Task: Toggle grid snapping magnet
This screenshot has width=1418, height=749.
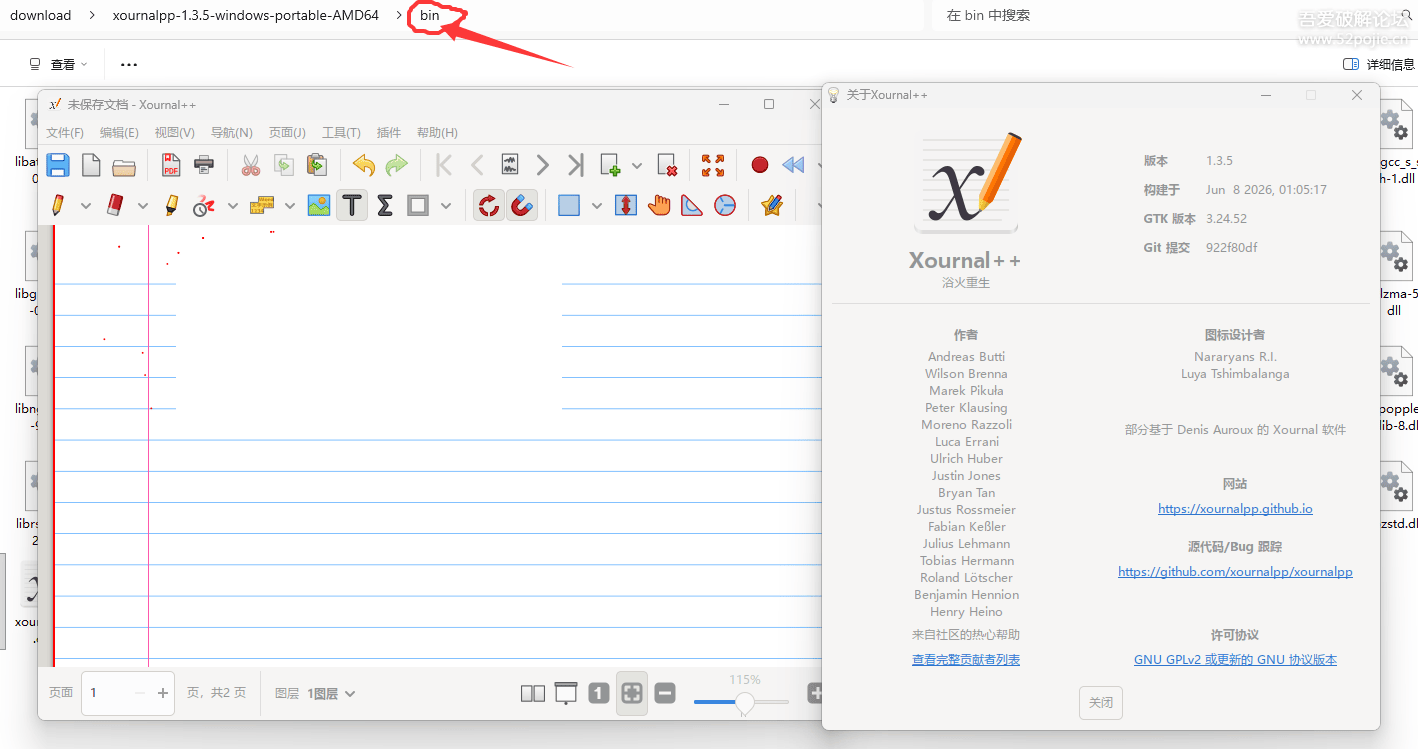Action: pyautogui.click(x=522, y=205)
